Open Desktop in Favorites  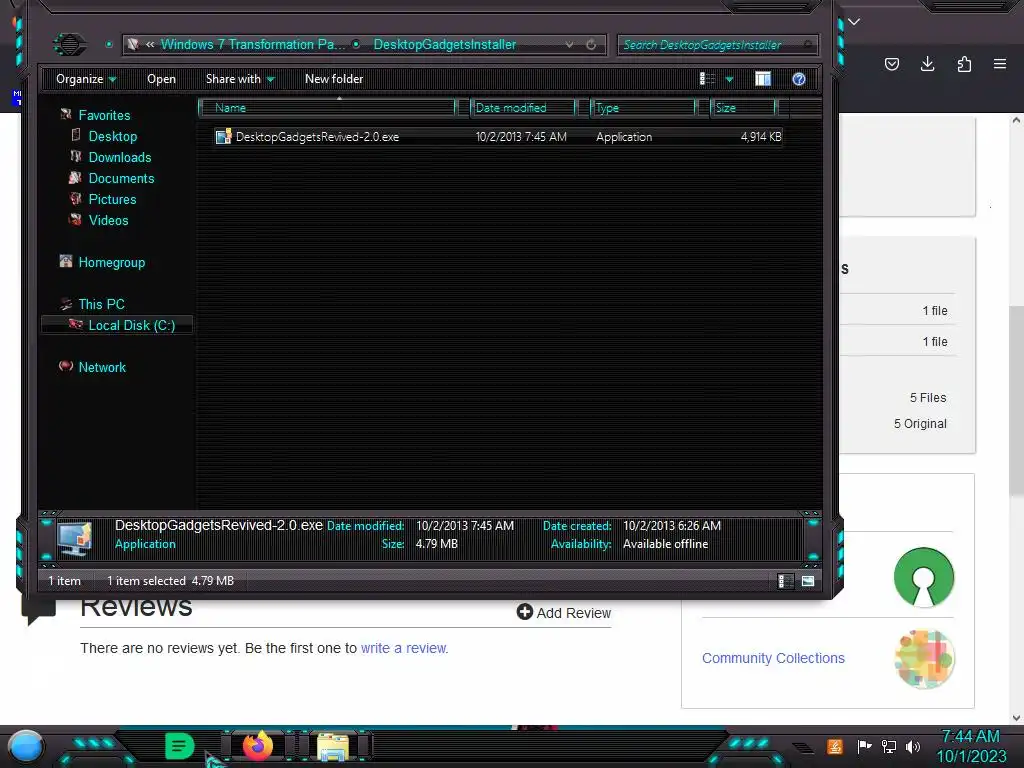[113, 136]
